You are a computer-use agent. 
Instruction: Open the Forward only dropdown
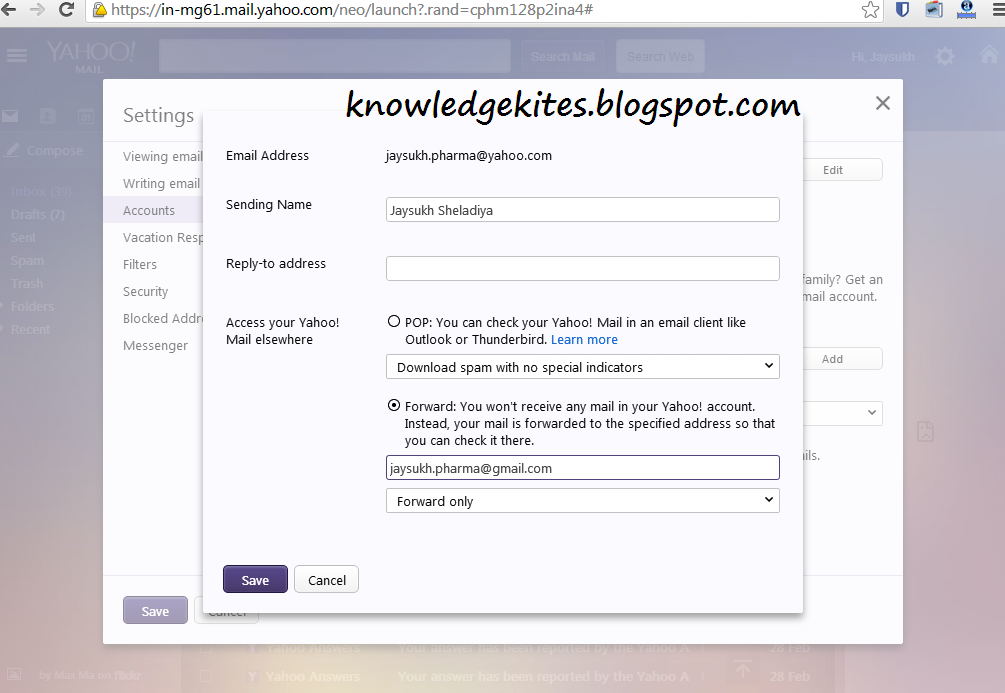[583, 501]
